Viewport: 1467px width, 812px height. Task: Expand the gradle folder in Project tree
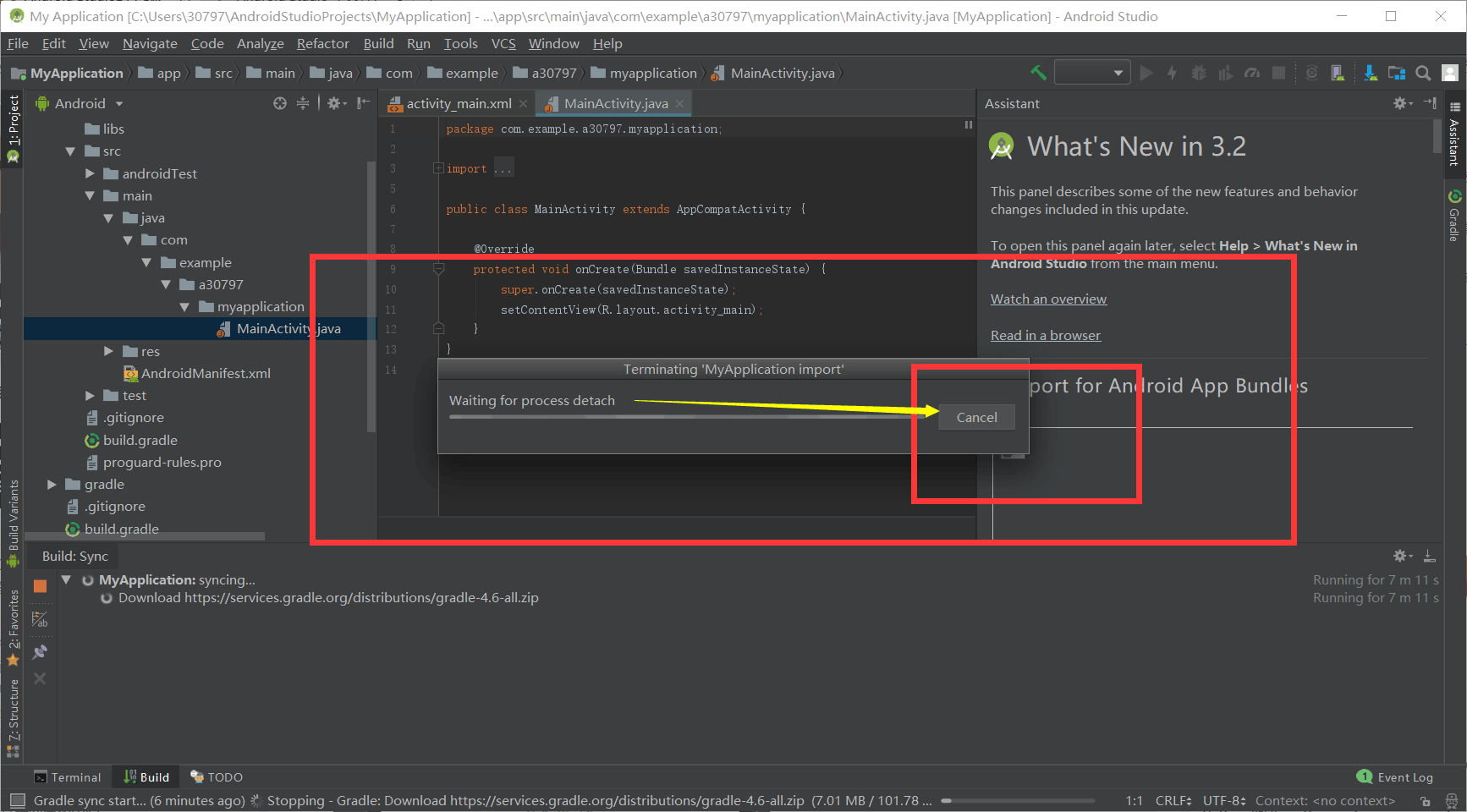[52, 484]
